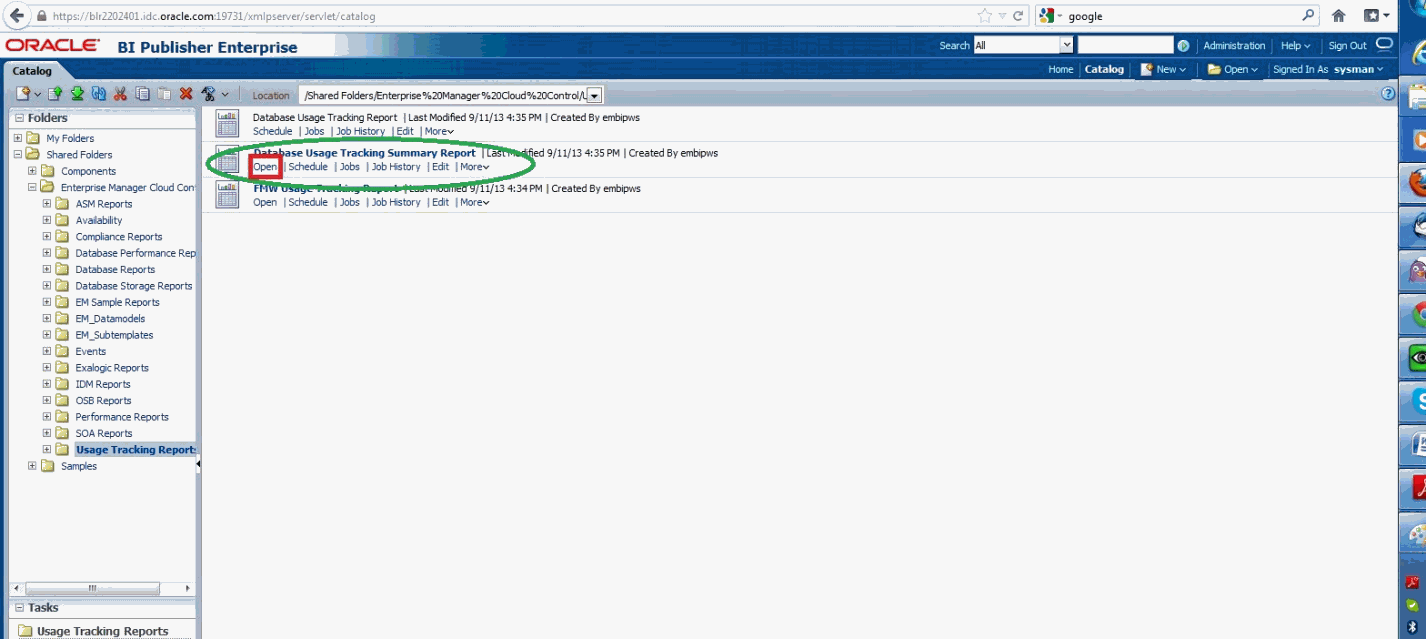Screen dimensions: 1426x639
Task: Open the Location path dropdown
Action: coord(594,95)
